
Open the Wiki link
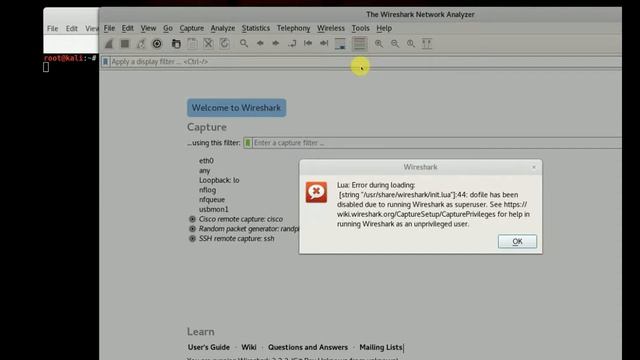pos(249,347)
